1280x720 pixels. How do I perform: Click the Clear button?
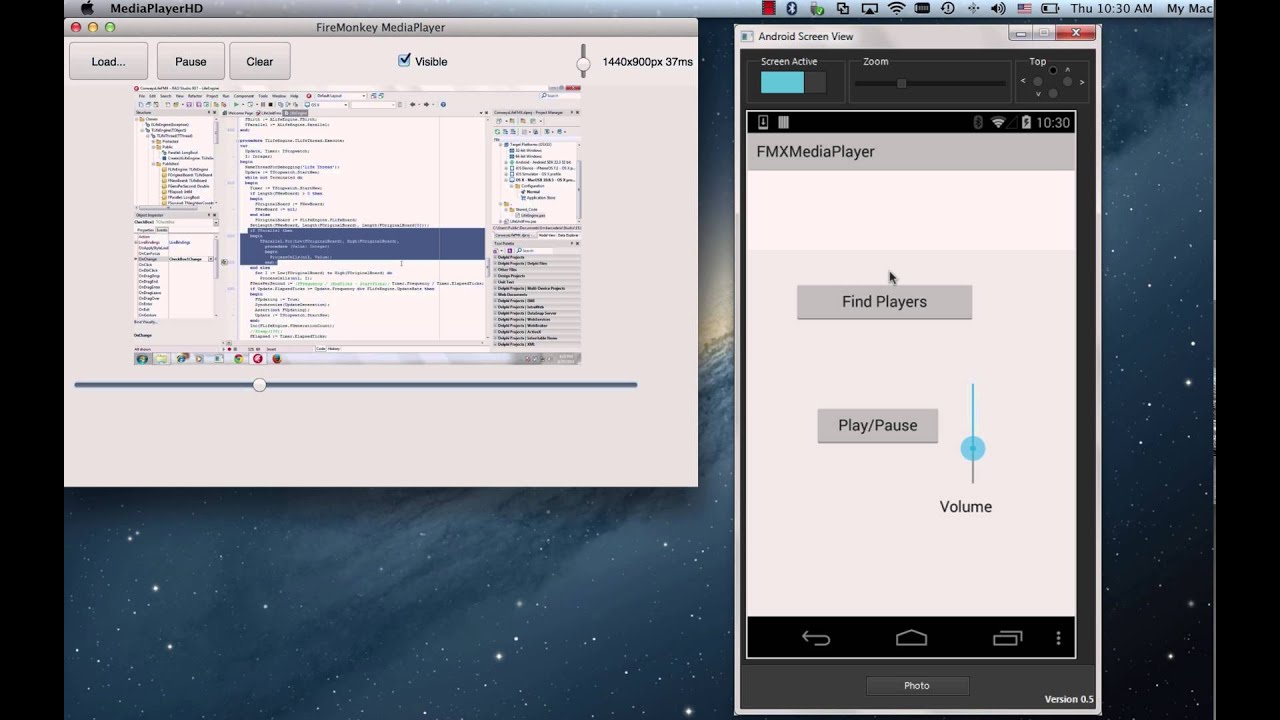[x=259, y=61]
